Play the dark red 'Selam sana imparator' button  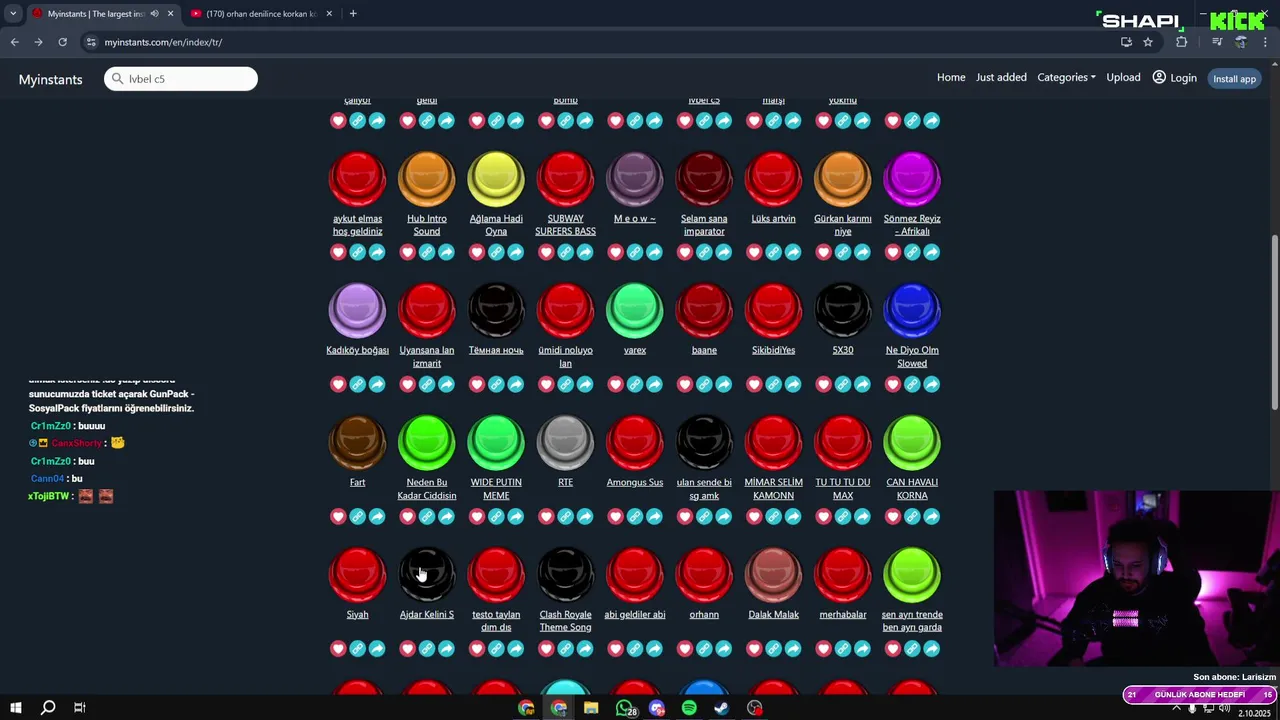pos(704,179)
